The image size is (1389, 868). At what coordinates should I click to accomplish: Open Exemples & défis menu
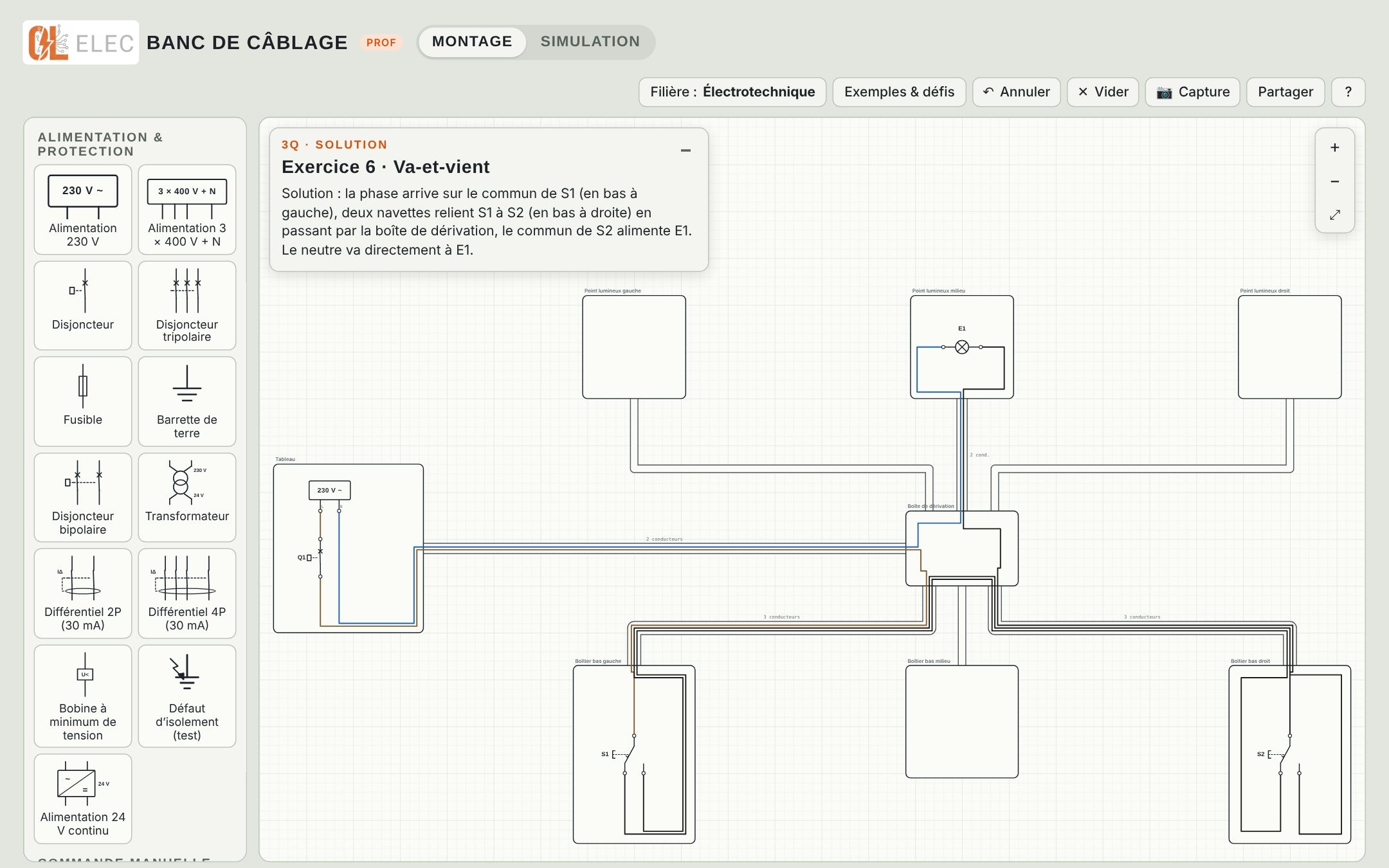click(899, 92)
